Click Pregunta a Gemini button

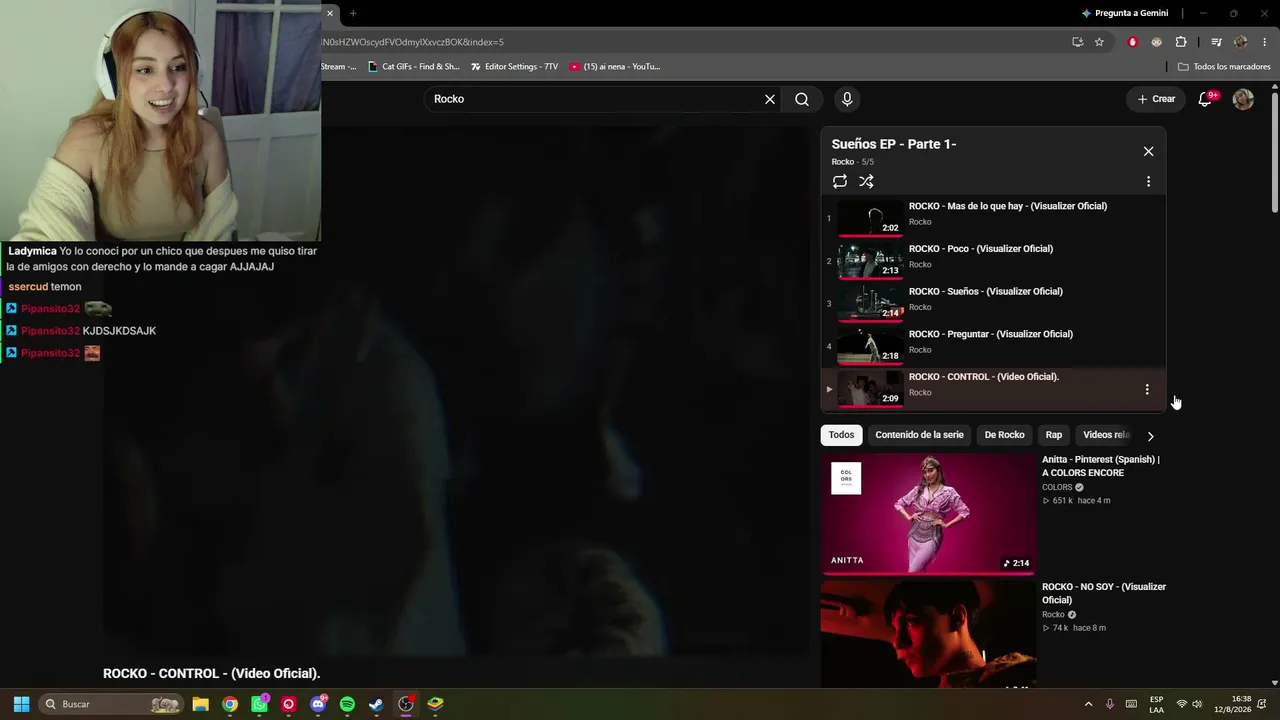coord(1125,13)
